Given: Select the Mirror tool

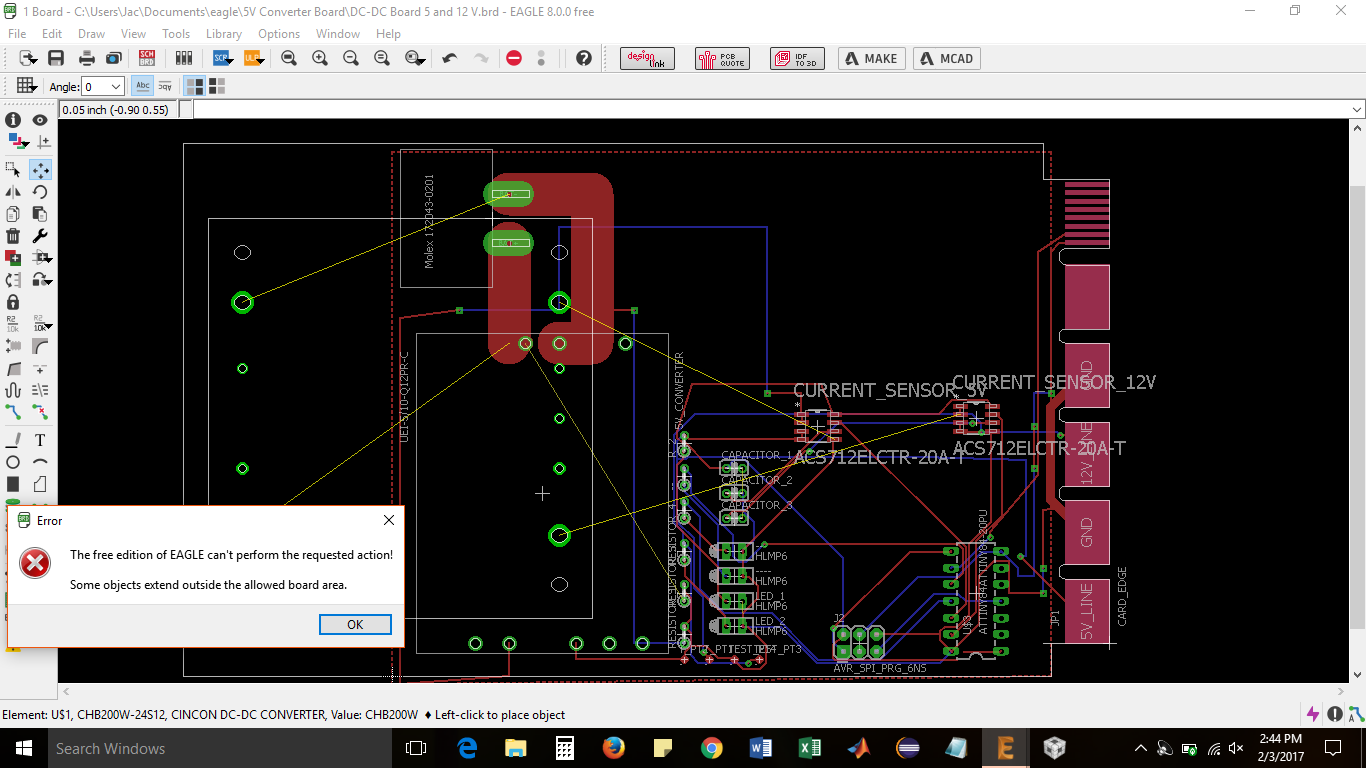Looking at the screenshot, I should click(x=13, y=192).
